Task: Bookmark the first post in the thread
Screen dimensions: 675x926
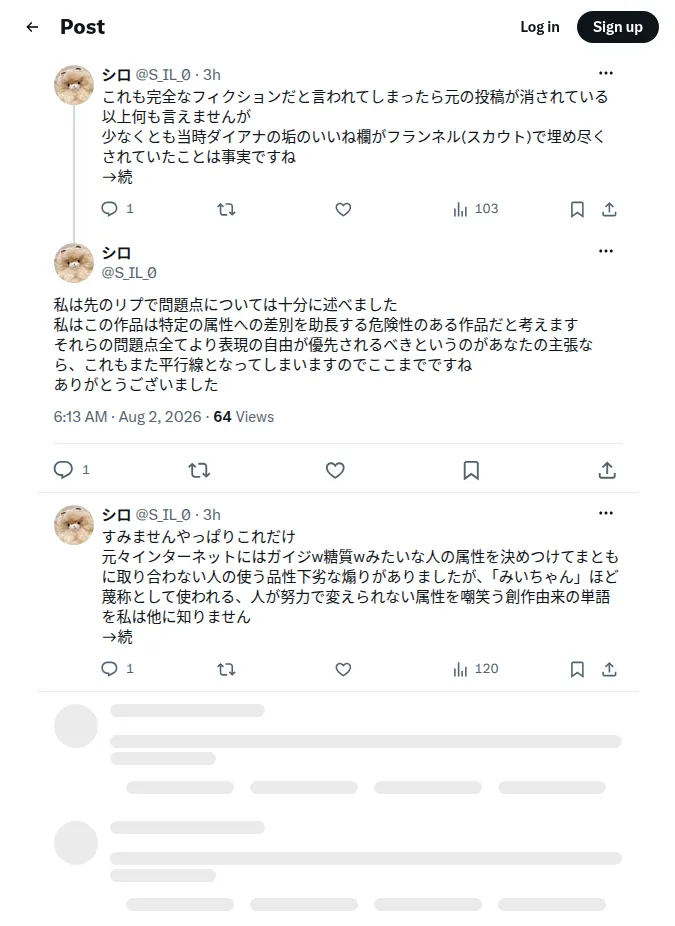Action: point(577,209)
